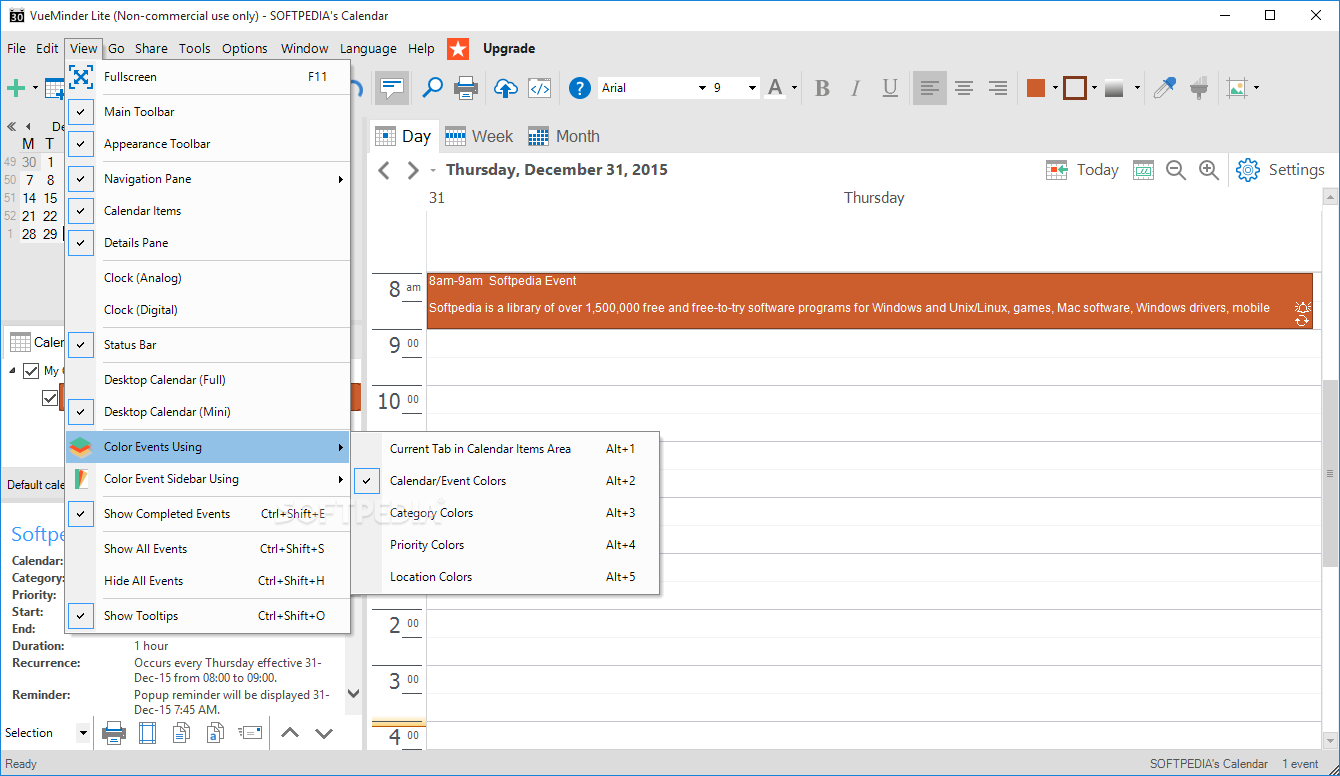
Task: Expand Color Event Sidebar Using submenu
Action: click(208, 479)
